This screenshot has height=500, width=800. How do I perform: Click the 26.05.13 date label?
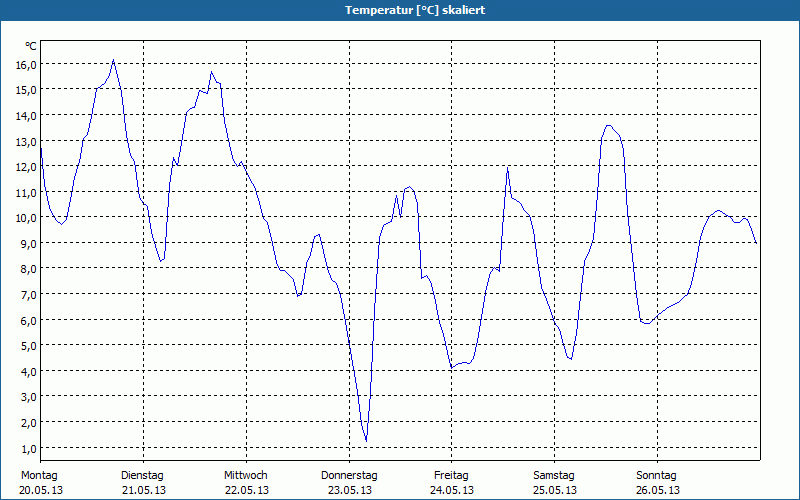(658, 491)
